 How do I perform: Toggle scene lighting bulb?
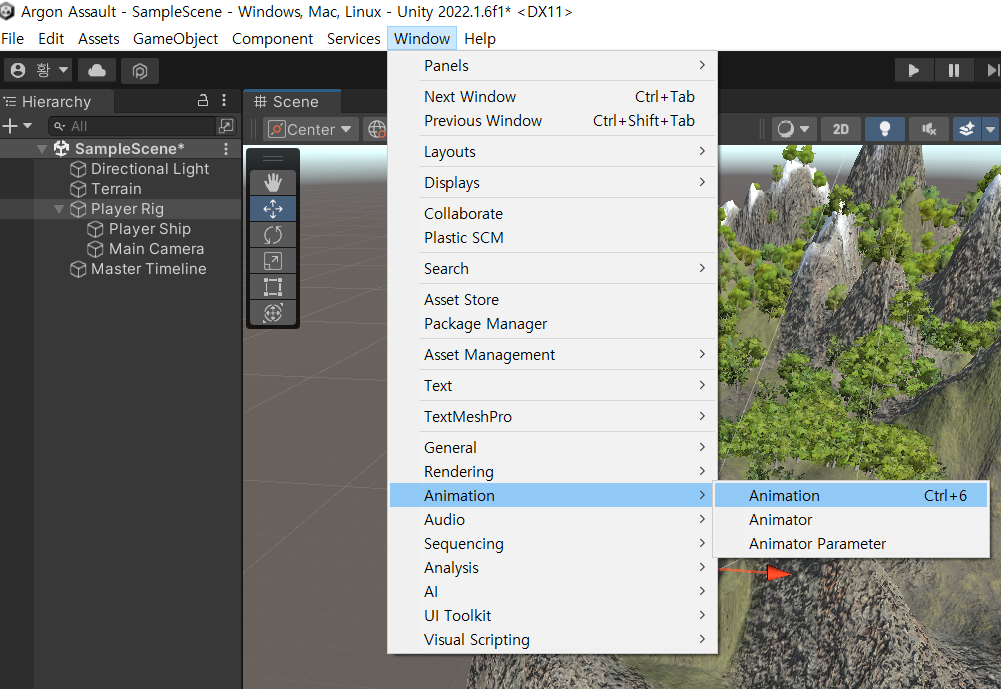coord(884,130)
